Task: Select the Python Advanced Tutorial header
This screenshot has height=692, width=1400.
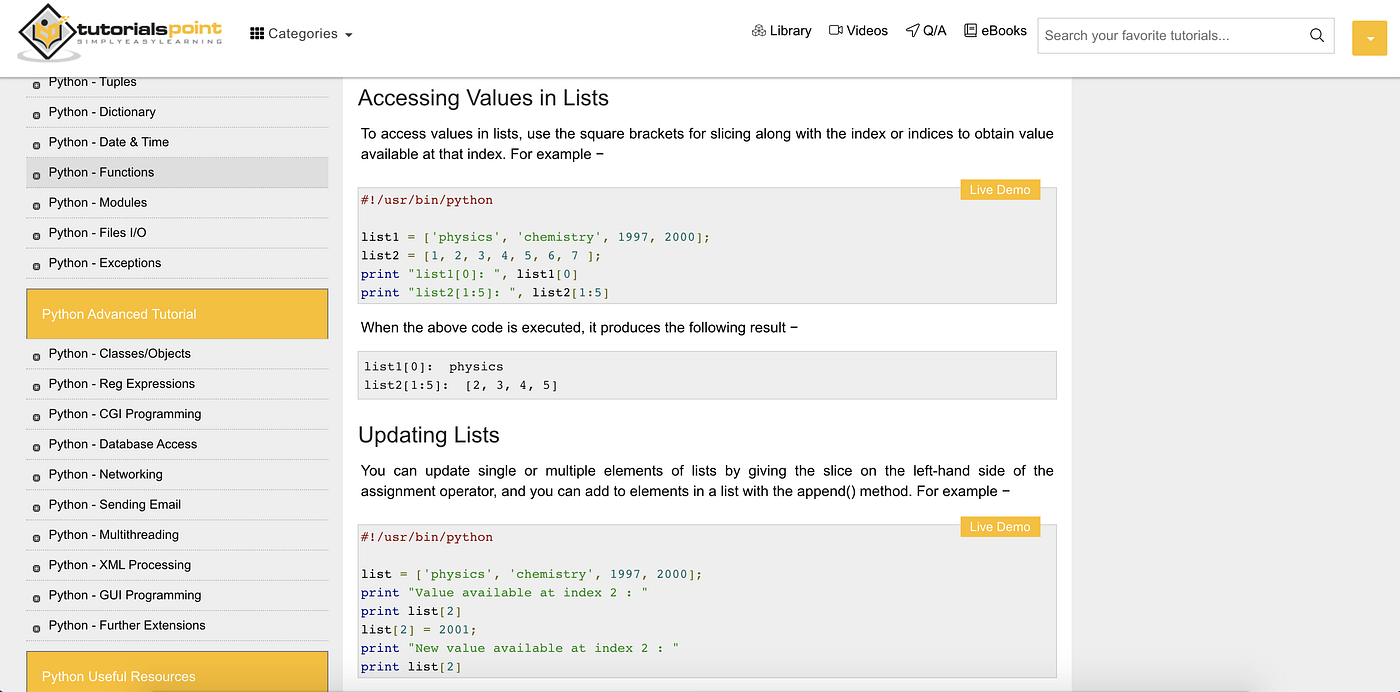Action: click(177, 314)
